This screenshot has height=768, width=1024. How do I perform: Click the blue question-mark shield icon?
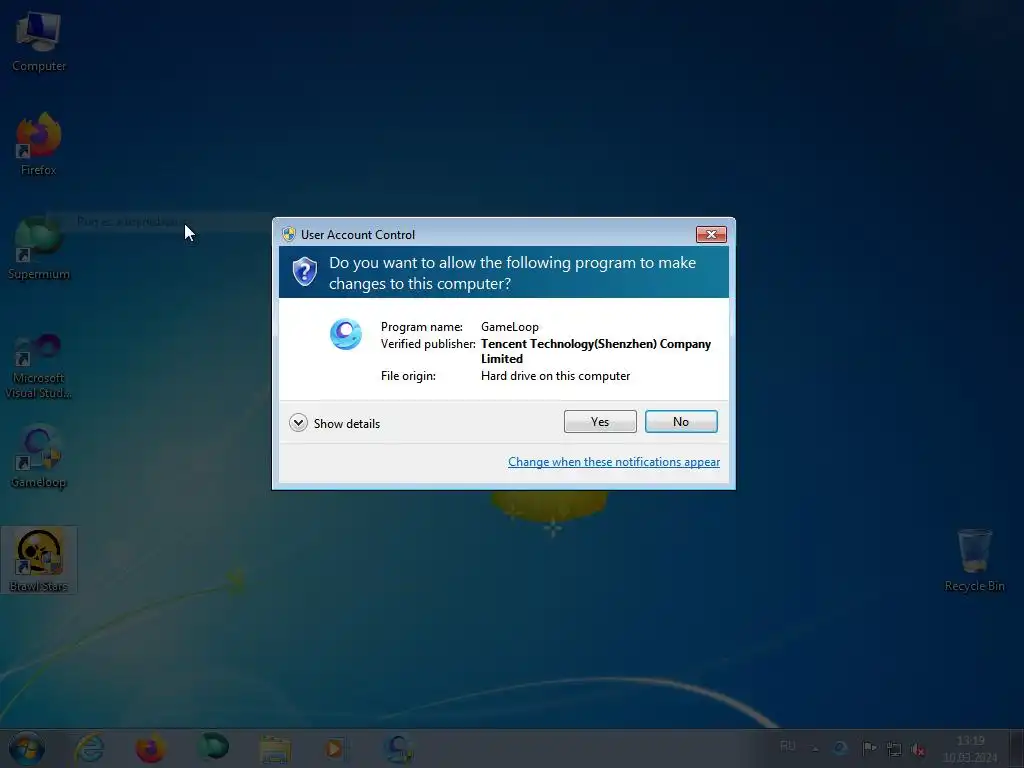tap(304, 272)
